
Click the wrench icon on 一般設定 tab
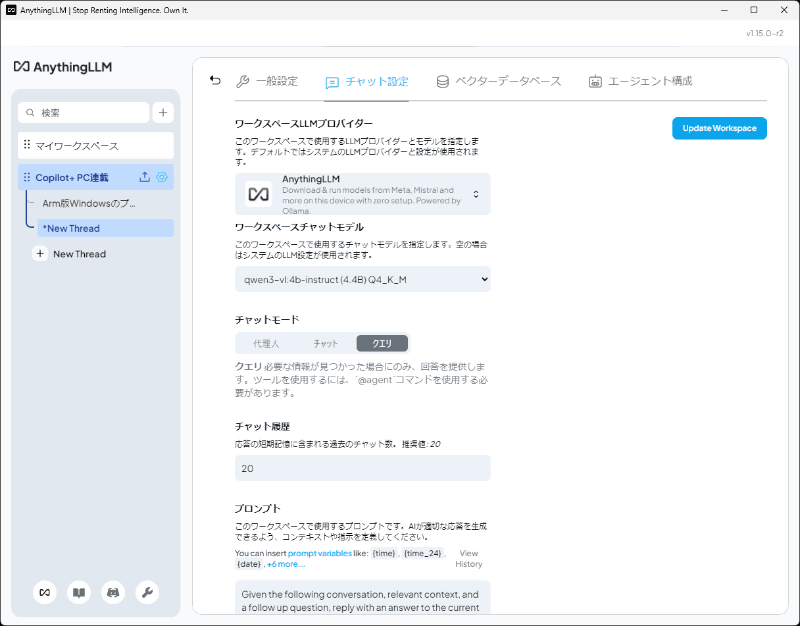tap(243, 82)
